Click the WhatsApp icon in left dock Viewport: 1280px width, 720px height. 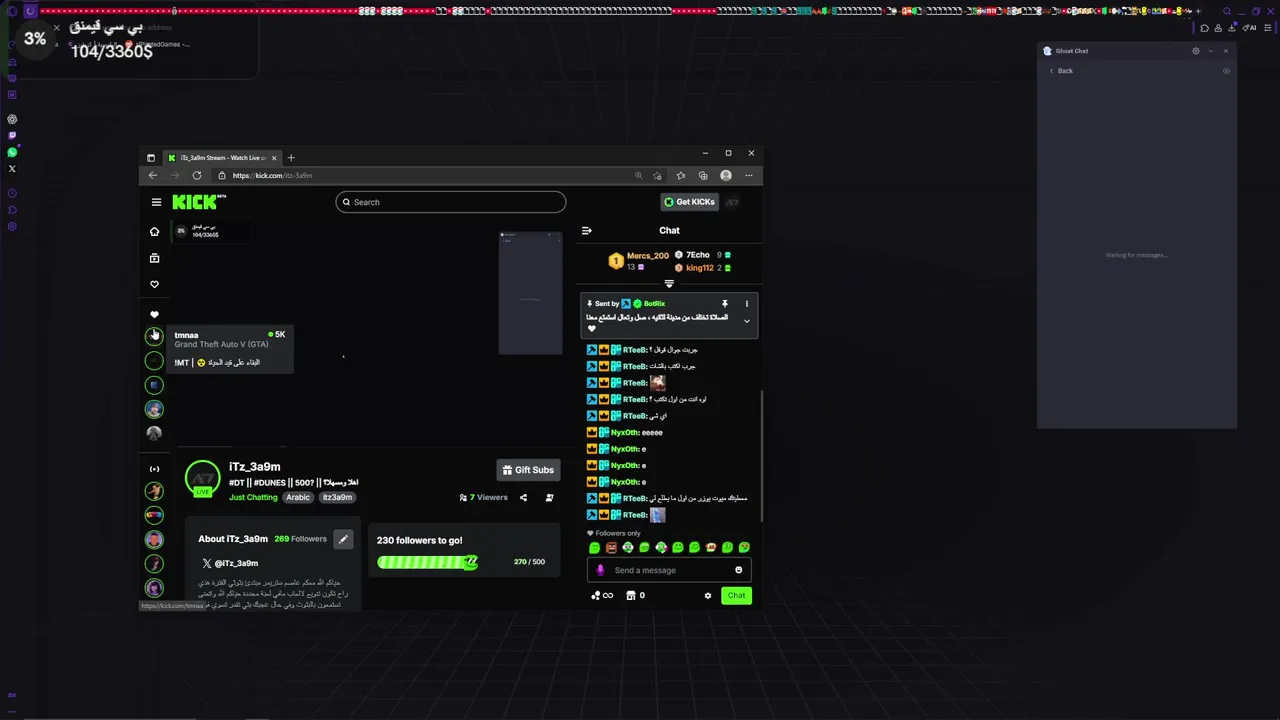[12, 152]
